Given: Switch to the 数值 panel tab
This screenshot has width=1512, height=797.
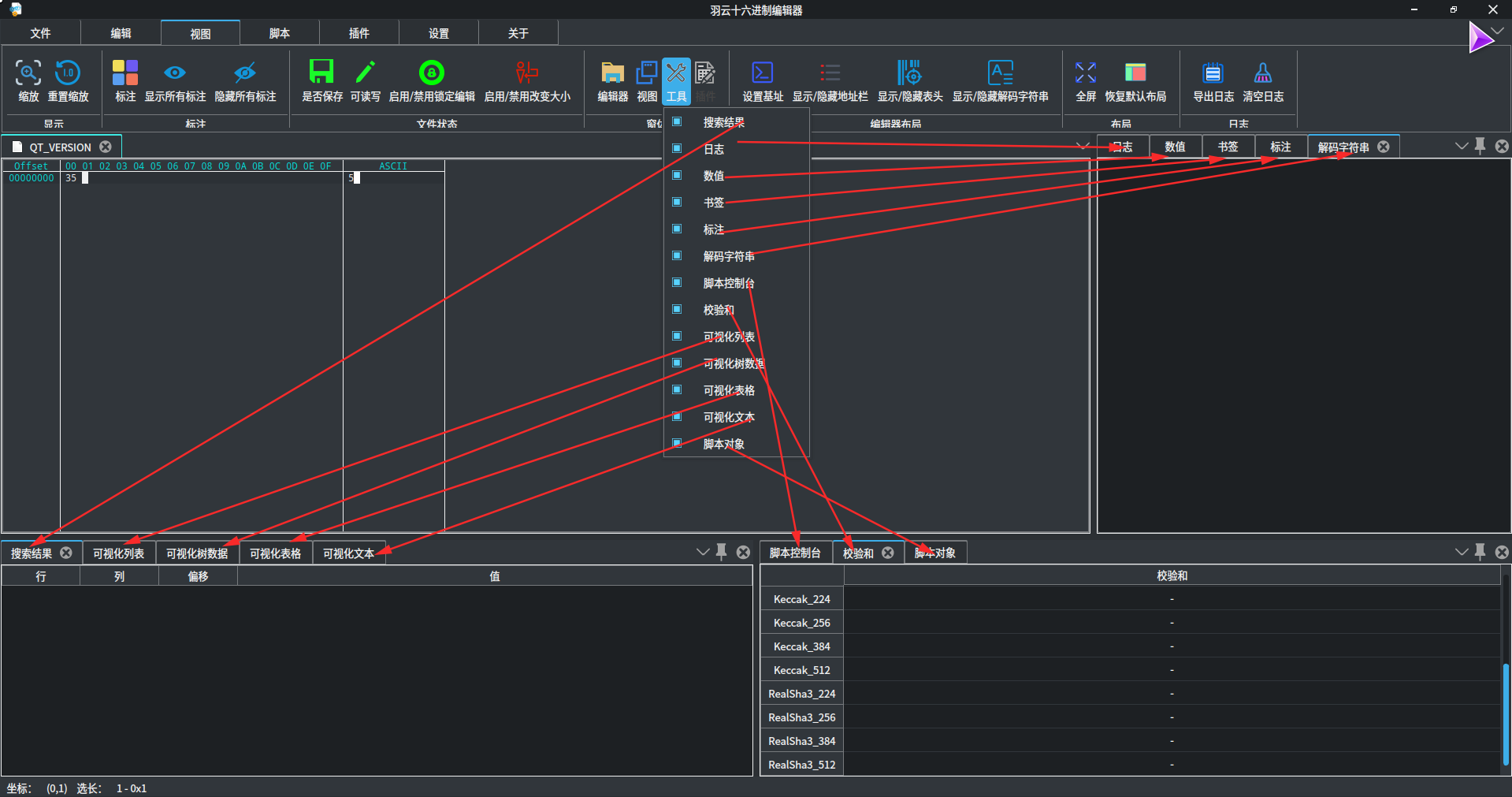Looking at the screenshot, I should click(1175, 147).
